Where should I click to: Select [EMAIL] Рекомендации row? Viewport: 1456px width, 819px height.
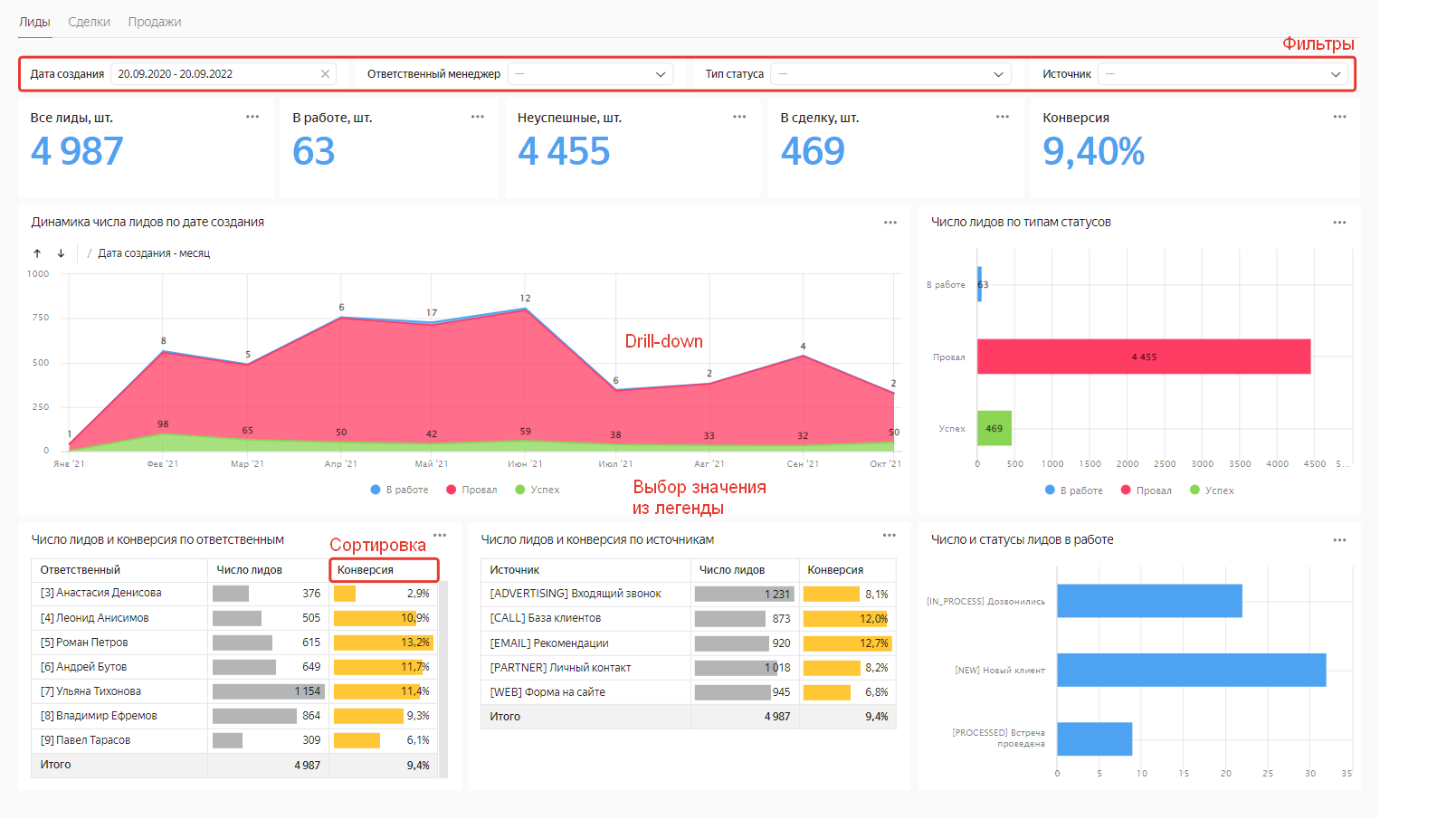coord(689,643)
